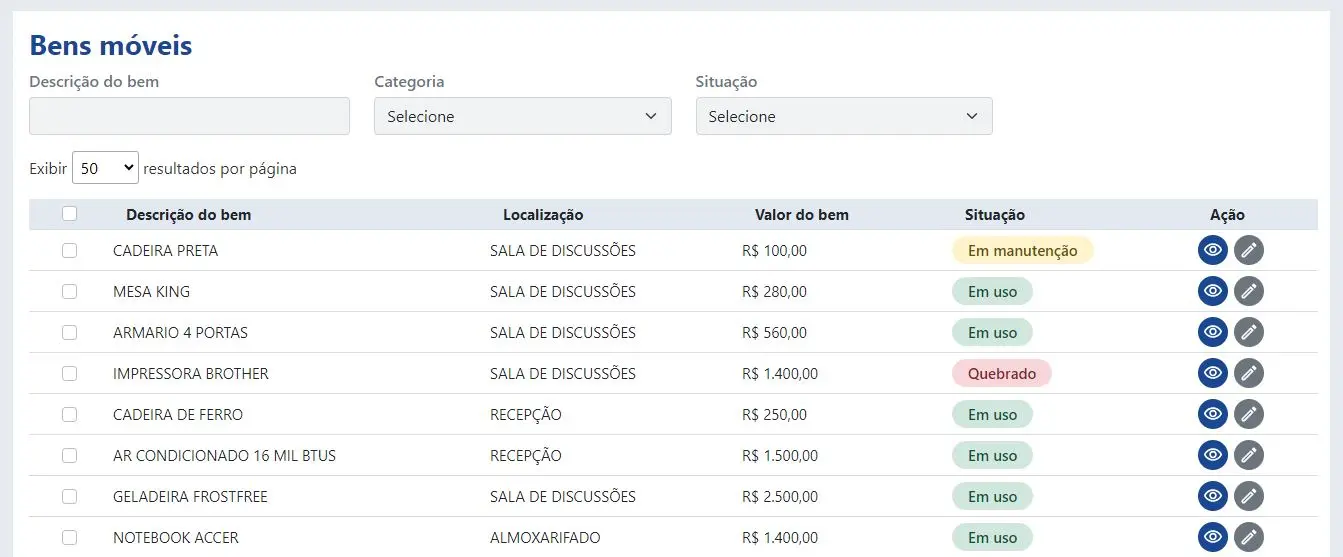Edit the MESA KING record
This screenshot has width=1343, height=557.
pos(1248,292)
